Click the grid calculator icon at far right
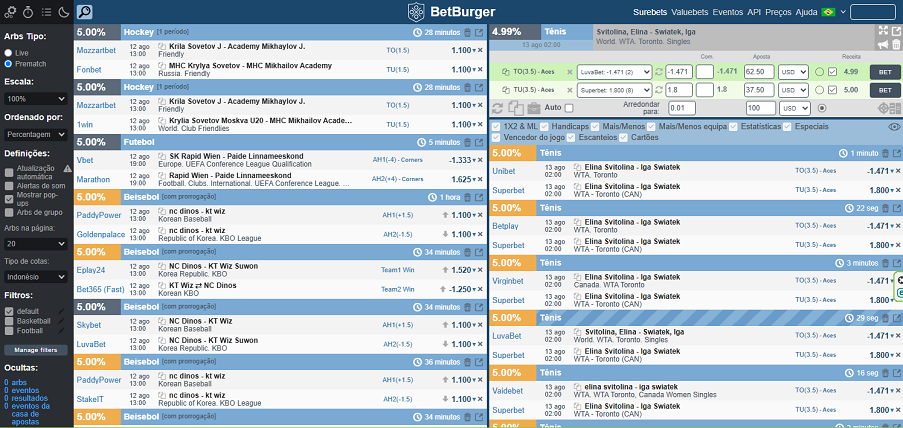903x428 pixels. (x=896, y=108)
